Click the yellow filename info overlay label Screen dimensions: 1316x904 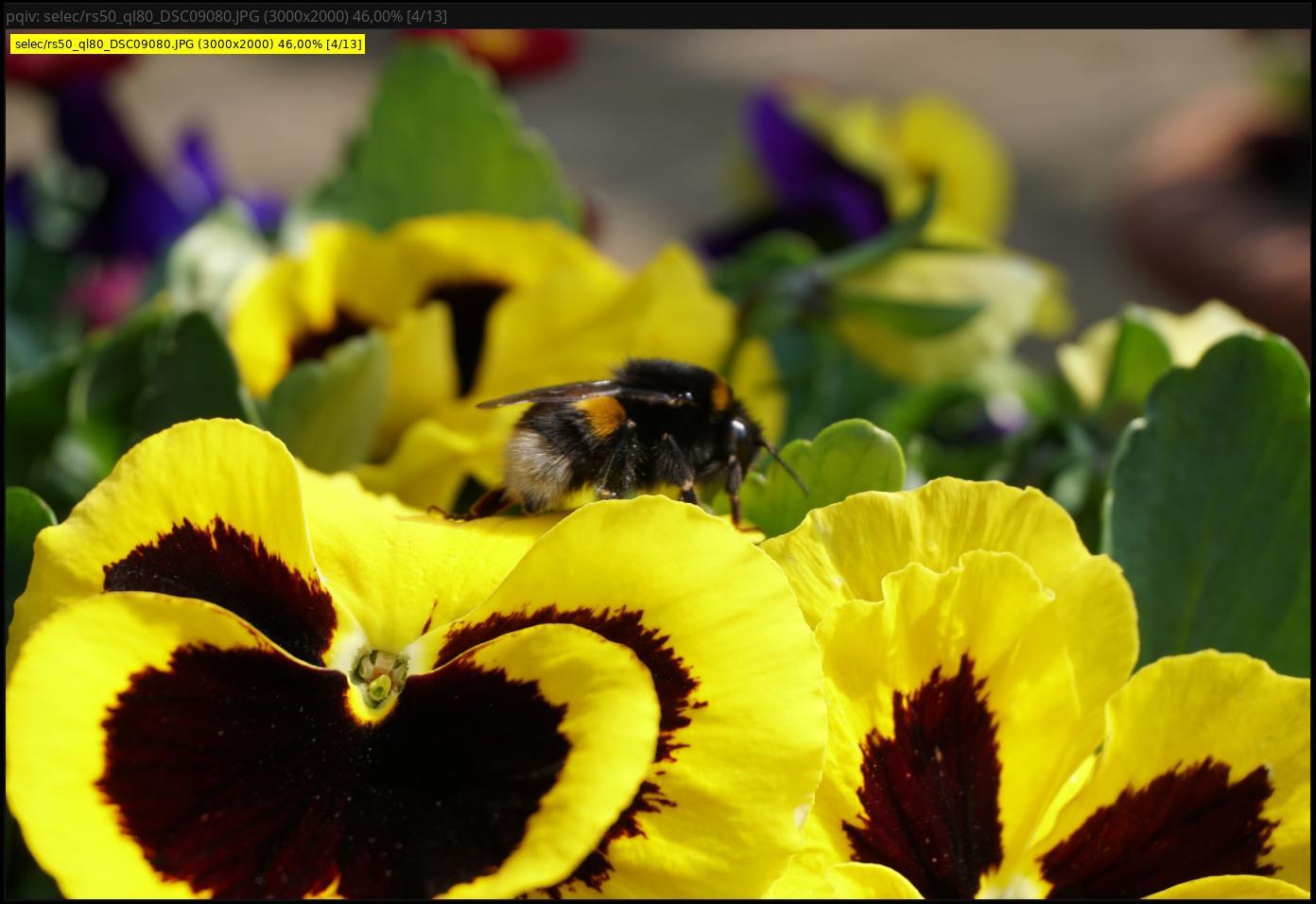(187, 43)
